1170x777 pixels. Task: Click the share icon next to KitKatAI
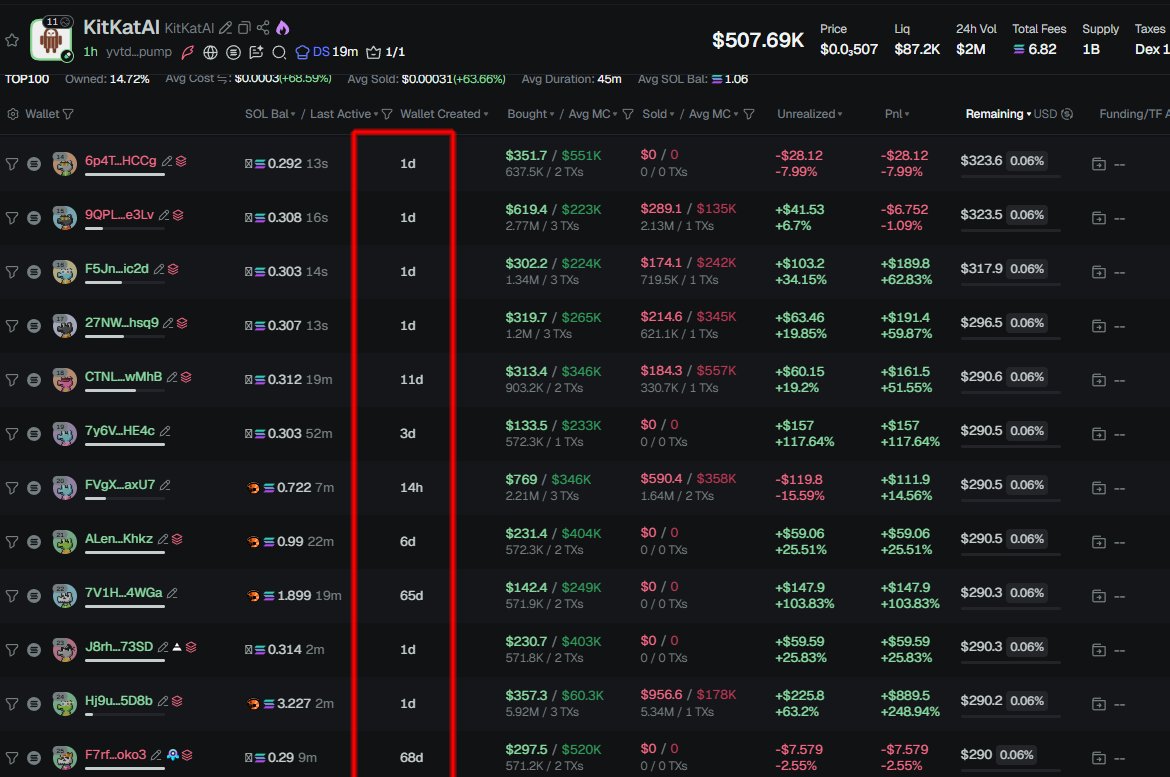(263, 28)
